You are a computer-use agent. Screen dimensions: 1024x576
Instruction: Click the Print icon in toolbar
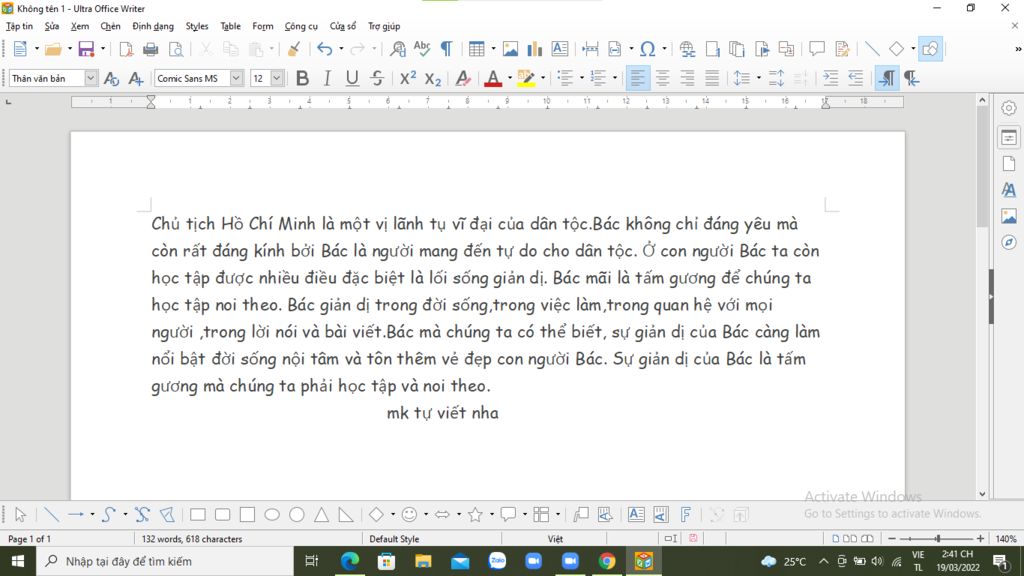pos(150,49)
